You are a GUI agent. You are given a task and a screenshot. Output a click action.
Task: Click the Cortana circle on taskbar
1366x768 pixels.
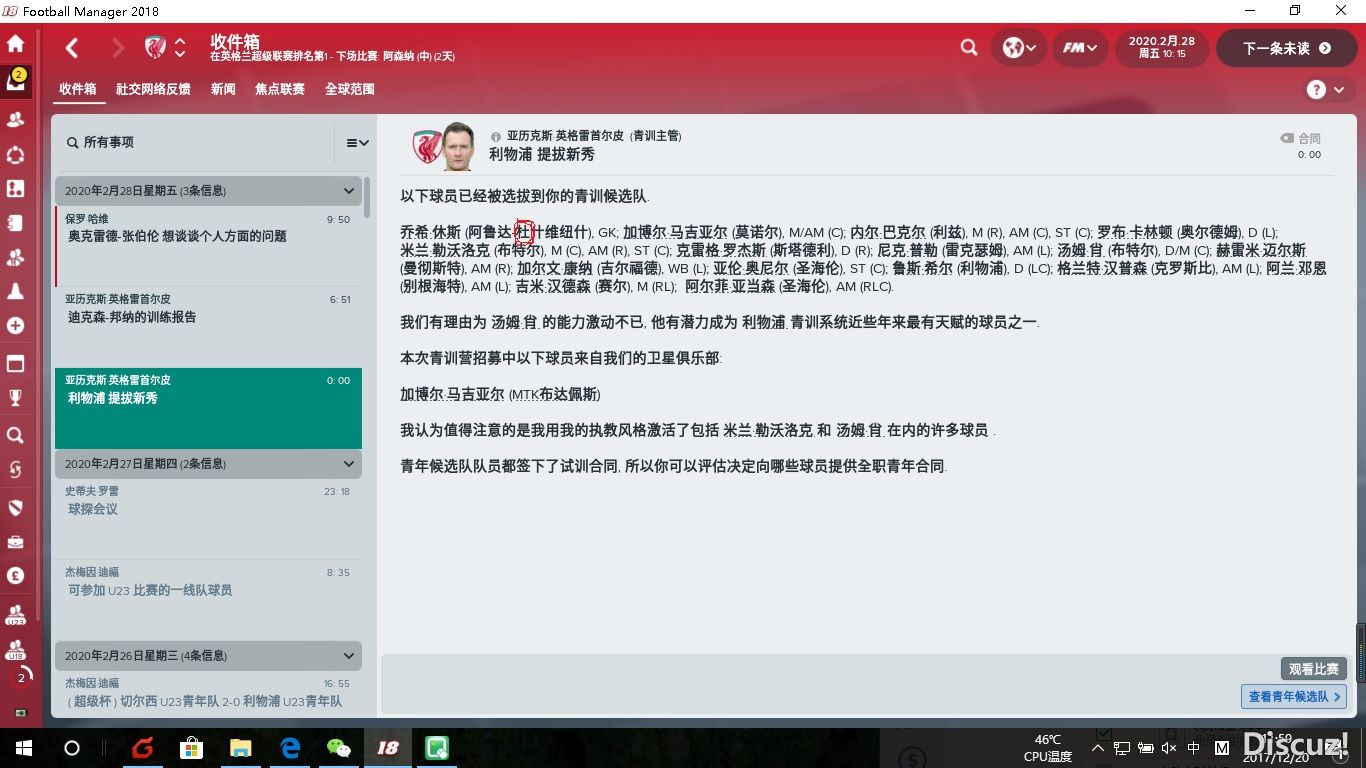coord(72,748)
